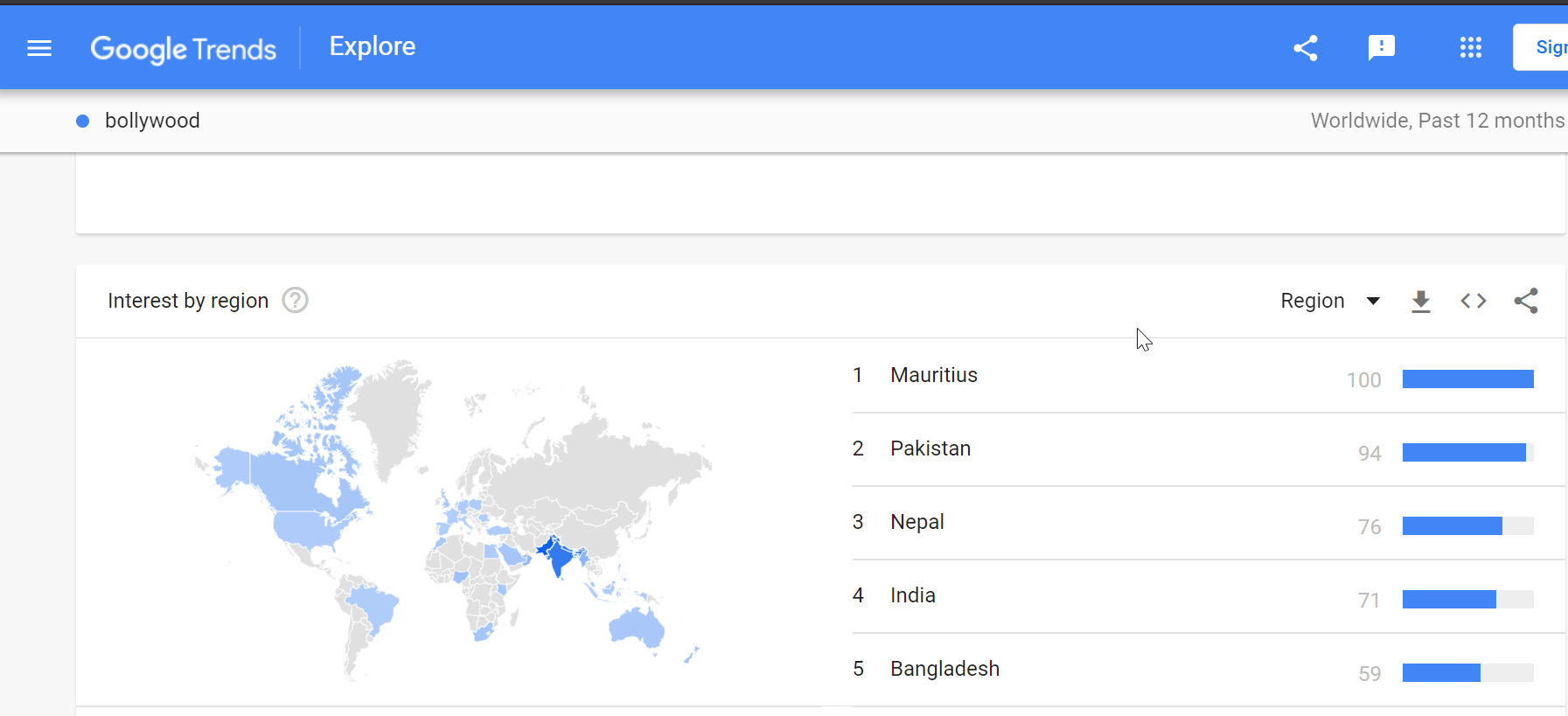Select India in region ranking
Image resolution: width=1568 pixels, height=716 pixels.
coord(913,595)
